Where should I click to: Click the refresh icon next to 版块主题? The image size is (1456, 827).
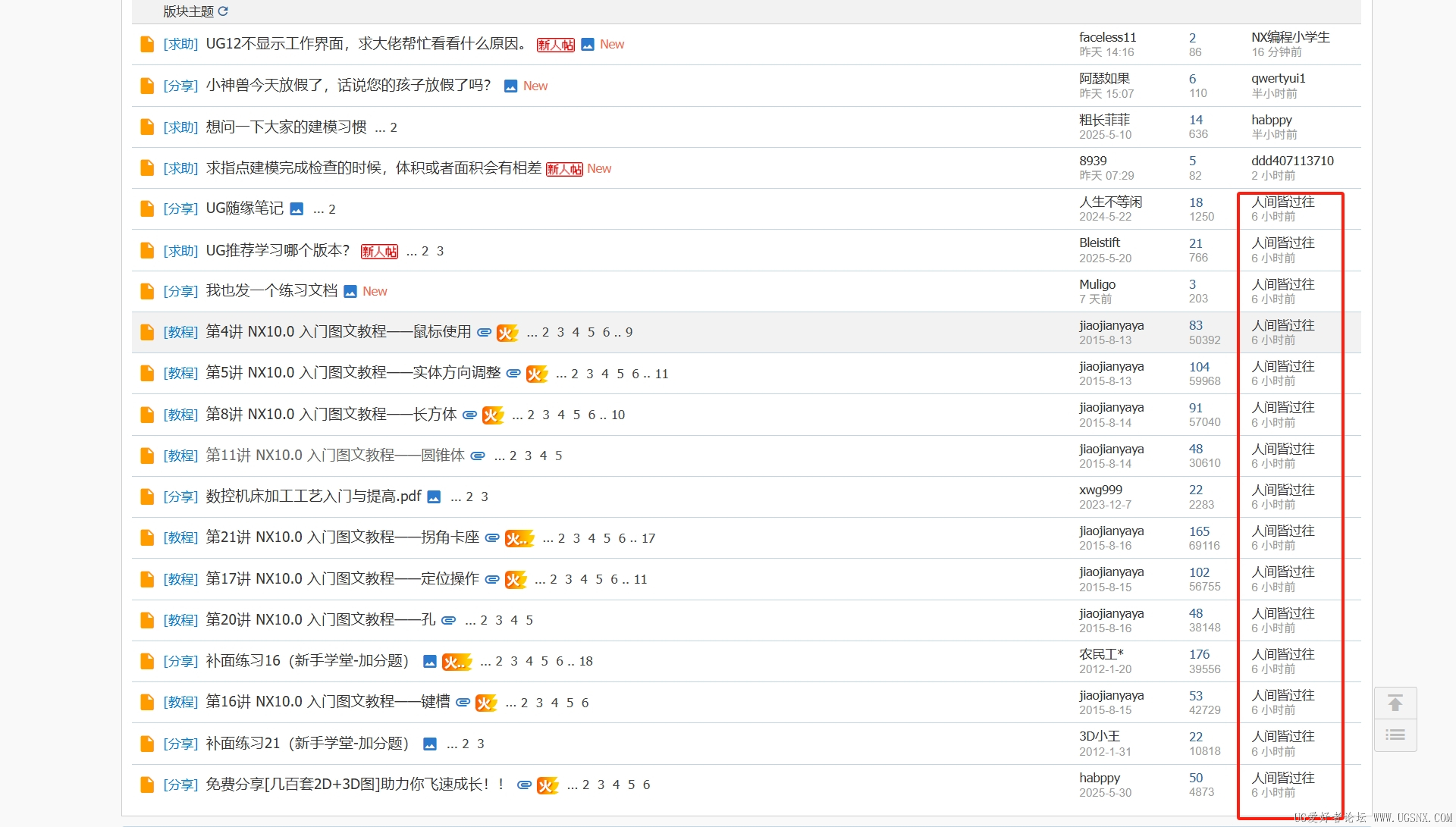pos(223,11)
